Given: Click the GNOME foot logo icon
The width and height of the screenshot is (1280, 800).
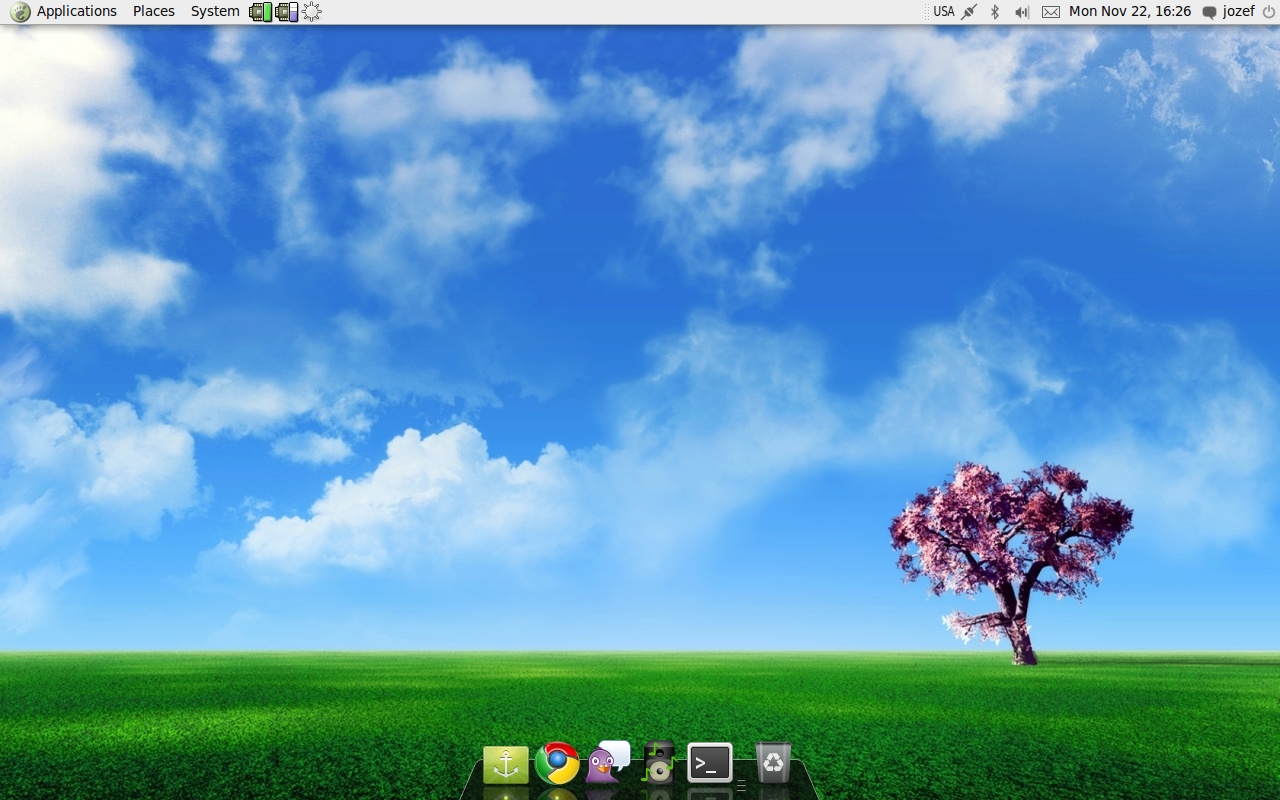Looking at the screenshot, I should (20, 12).
